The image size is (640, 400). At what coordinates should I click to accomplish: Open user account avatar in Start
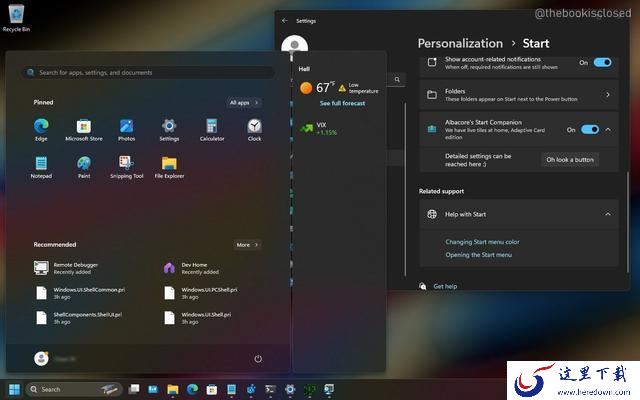tap(41, 358)
